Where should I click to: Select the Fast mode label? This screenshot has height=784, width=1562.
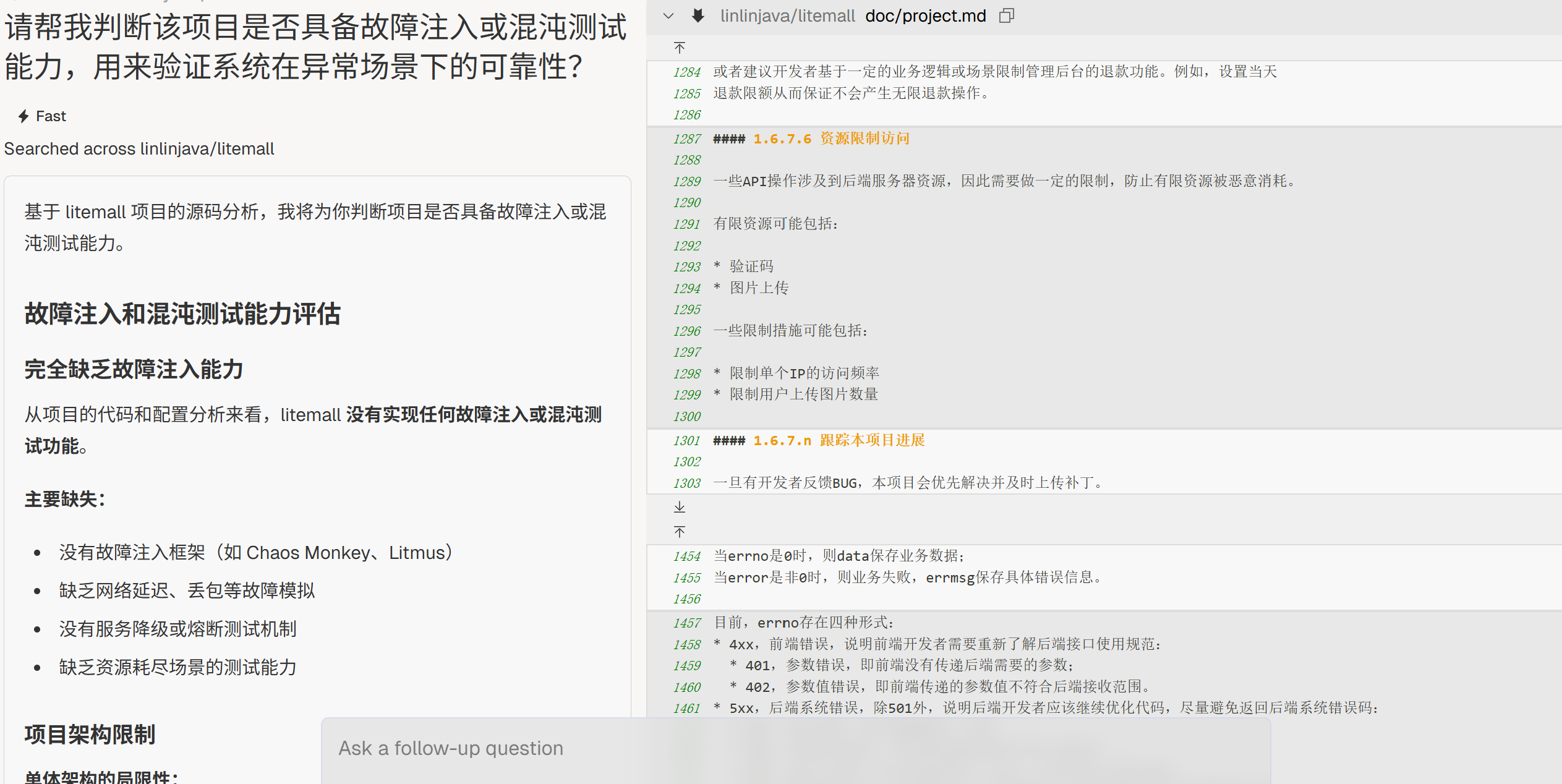tap(51, 116)
